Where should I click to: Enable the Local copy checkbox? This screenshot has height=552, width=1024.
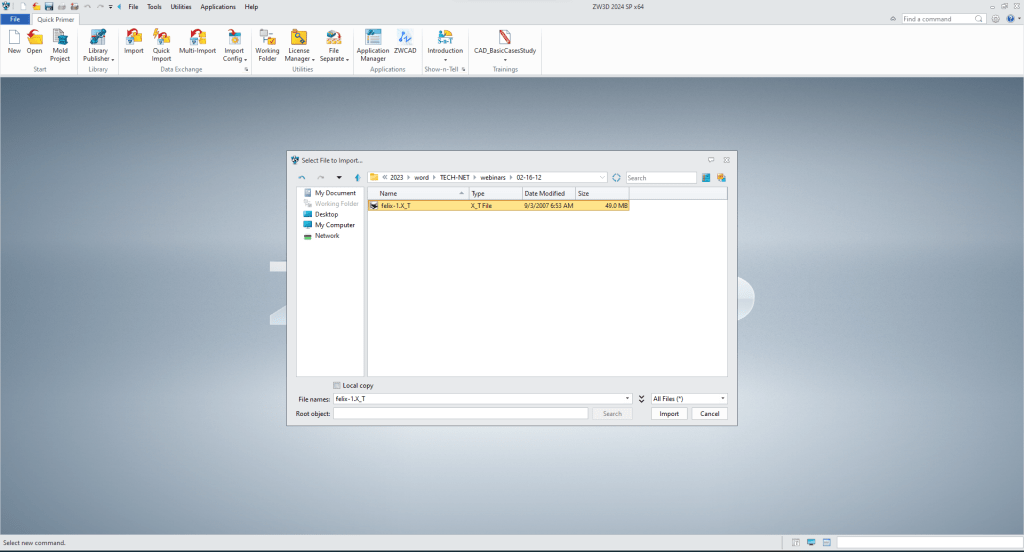tap(337, 385)
